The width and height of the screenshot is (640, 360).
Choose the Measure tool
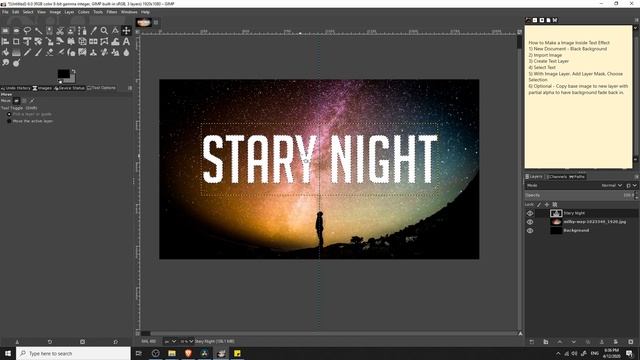point(116,31)
